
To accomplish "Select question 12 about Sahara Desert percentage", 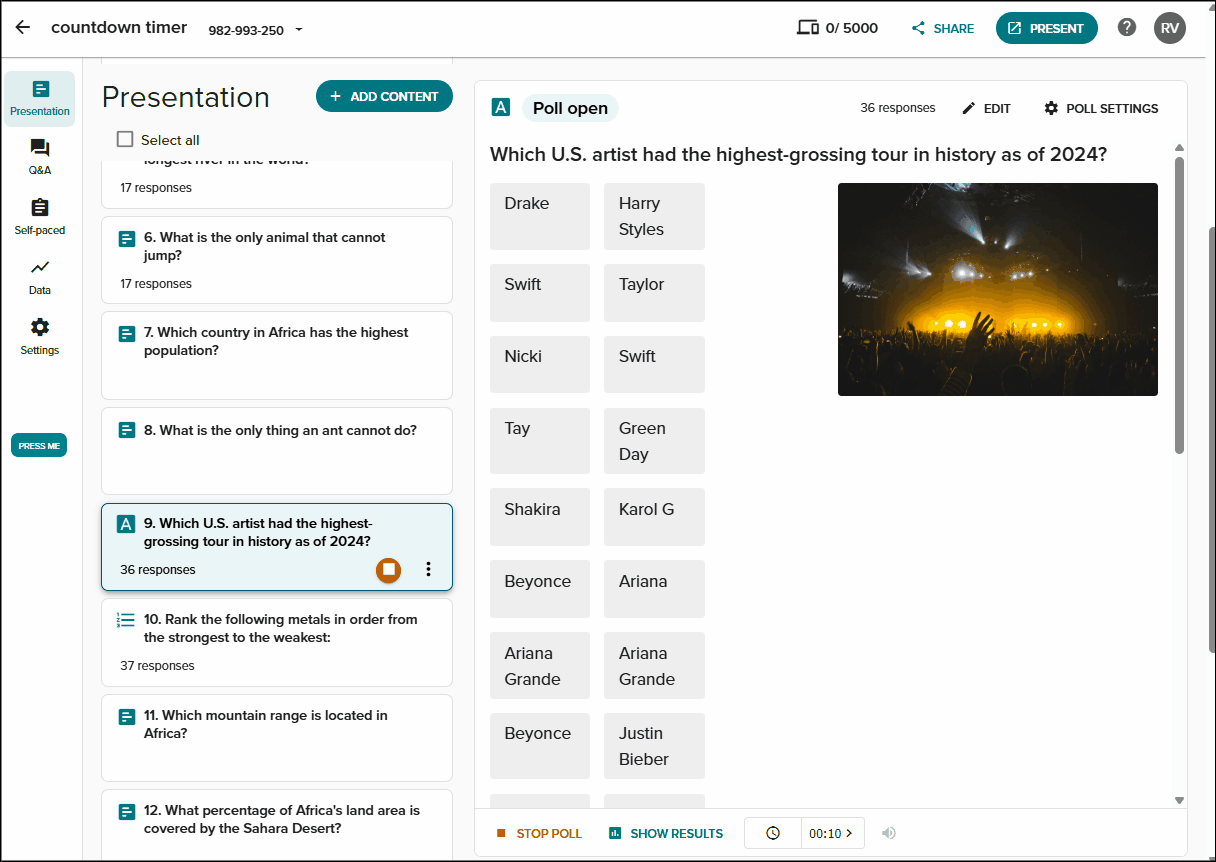I will (x=277, y=825).
